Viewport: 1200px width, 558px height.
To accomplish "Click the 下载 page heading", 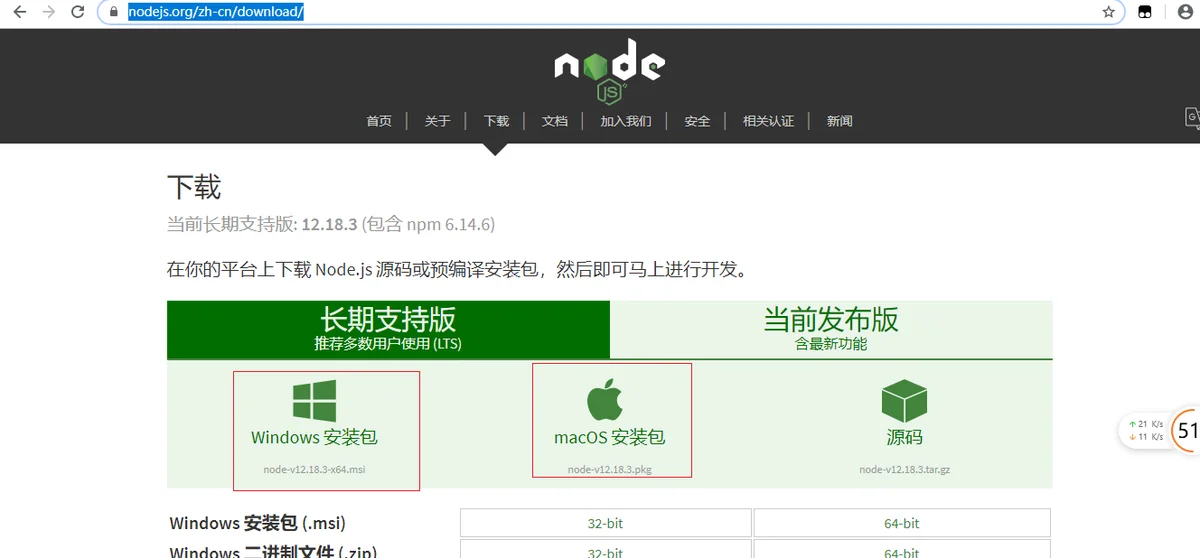I will pos(194,187).
